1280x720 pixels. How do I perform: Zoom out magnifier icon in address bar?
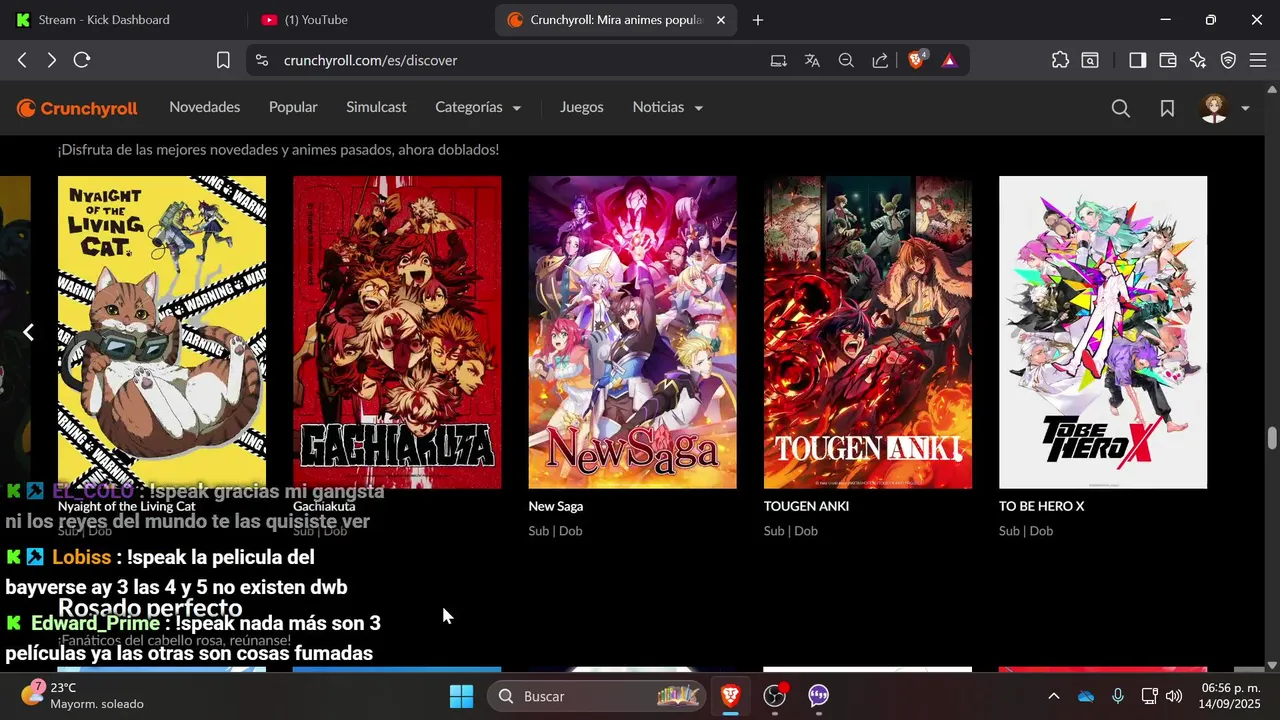[846, 60]
